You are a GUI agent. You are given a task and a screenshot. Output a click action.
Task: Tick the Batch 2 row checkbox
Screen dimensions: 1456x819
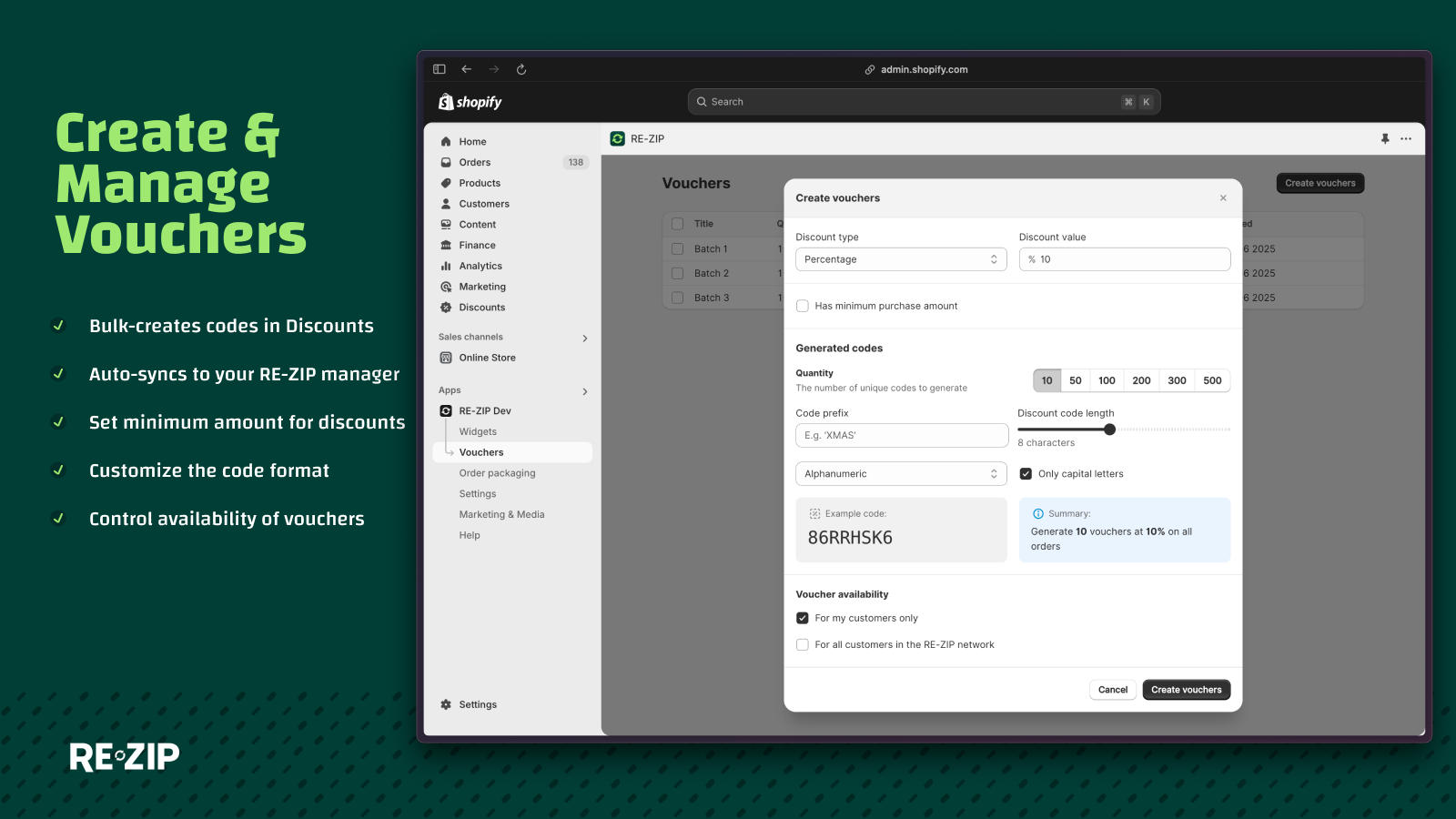point(677,273)
